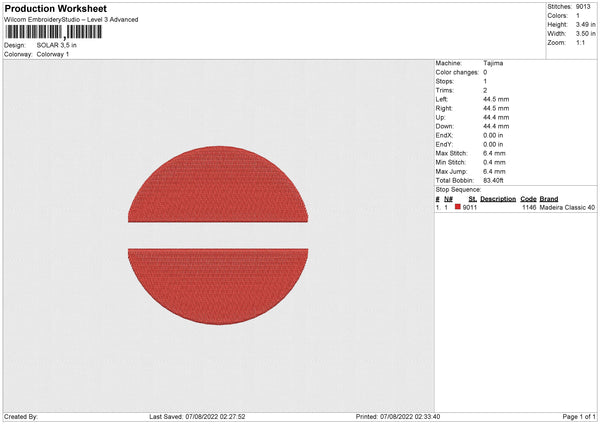Screen dimensions: 600x424
Task: Click the Description column header
Action: 497,198
